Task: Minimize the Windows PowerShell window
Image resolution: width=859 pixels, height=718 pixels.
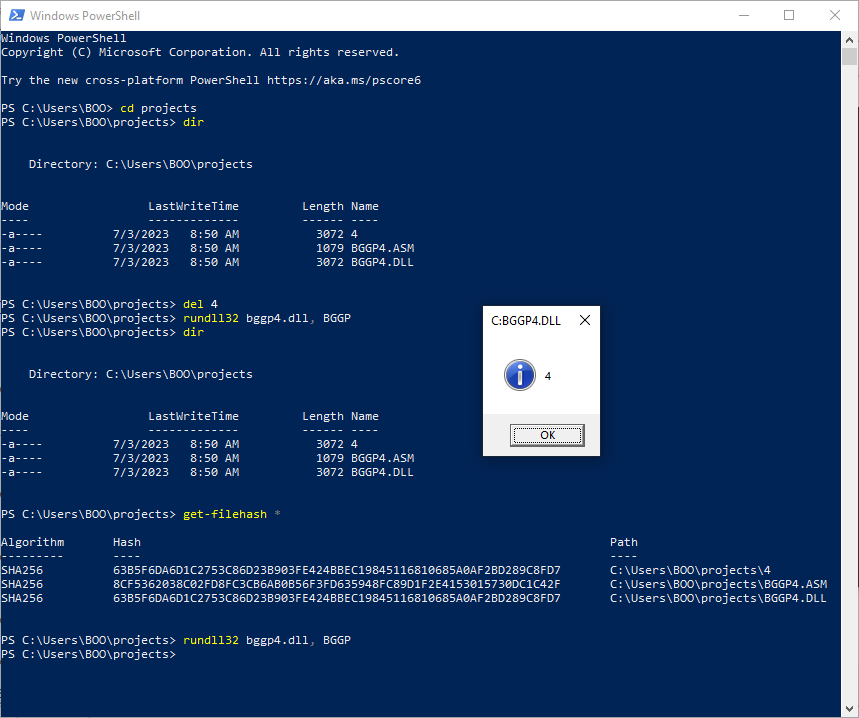Action: (x=742, y=16)
